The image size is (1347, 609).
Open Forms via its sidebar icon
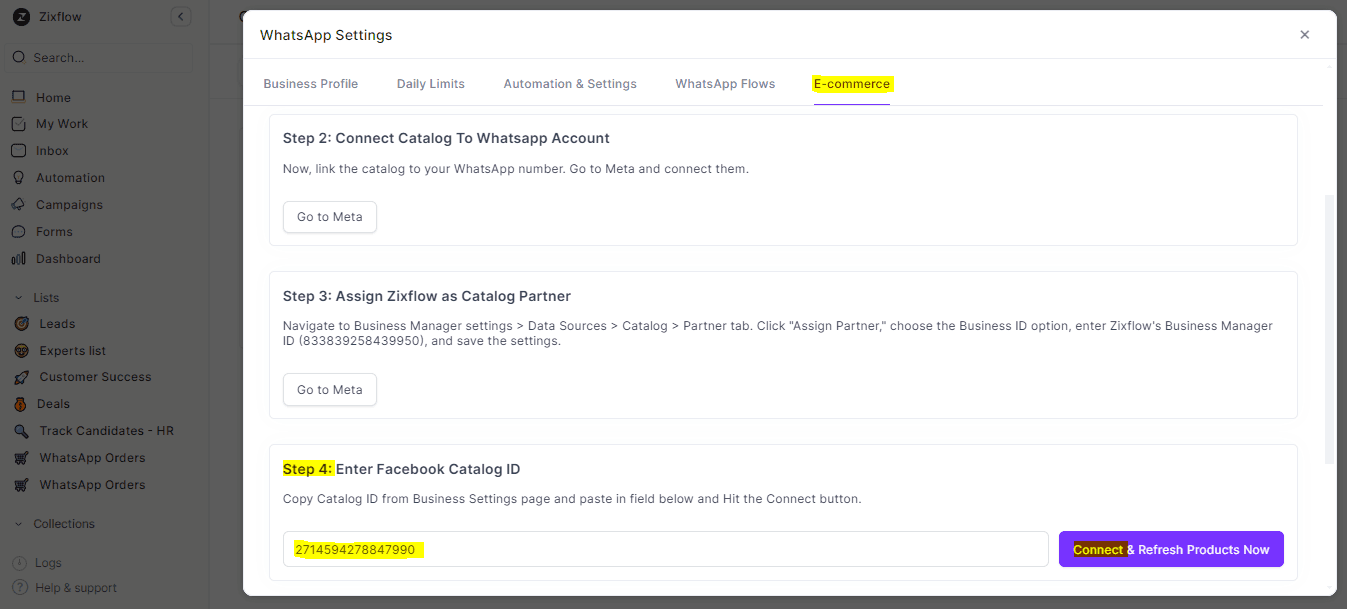18,232
